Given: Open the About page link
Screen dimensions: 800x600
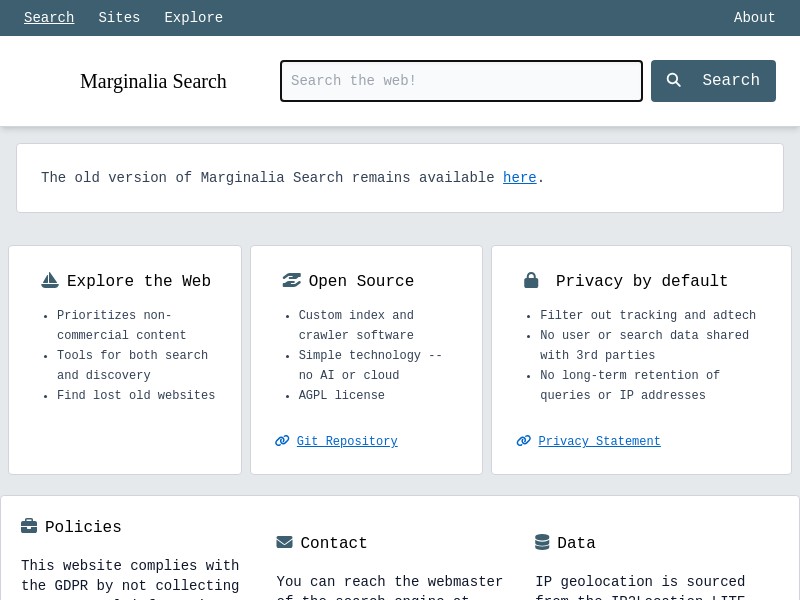Looking at the screenshot, I should 754,17.
